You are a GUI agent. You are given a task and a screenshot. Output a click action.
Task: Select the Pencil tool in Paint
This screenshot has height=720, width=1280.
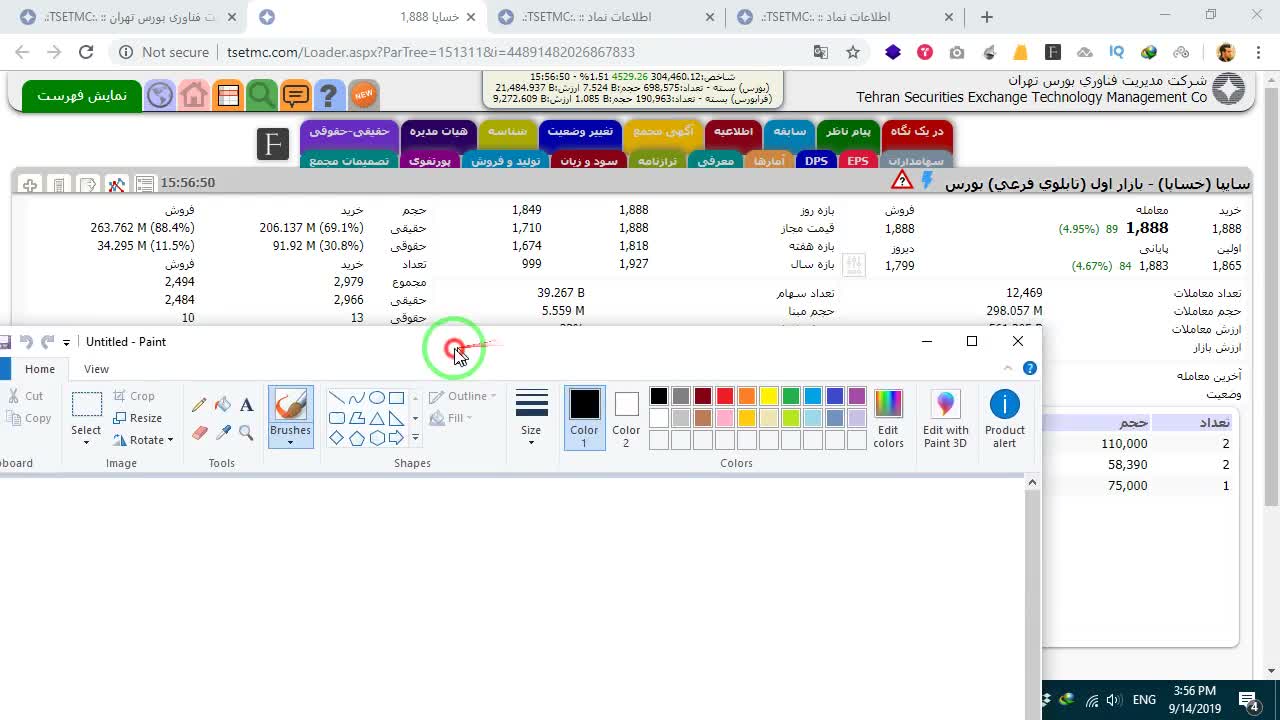tap(199, 405)
